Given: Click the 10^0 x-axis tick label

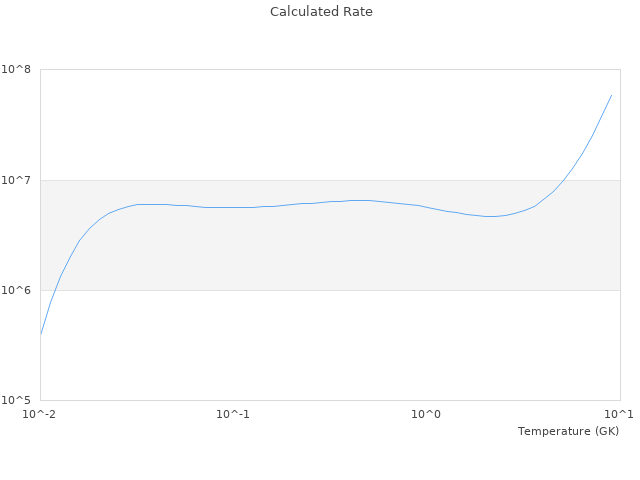Looking at the screenshot, I should pyautogui.click(x=426, y=414).
